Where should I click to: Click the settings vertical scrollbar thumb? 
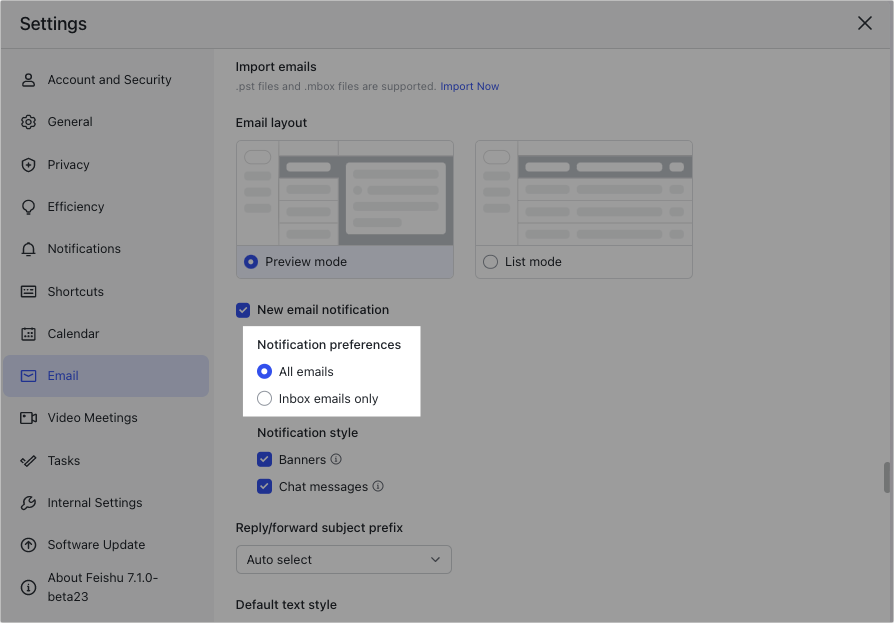(x=887, y=478)
